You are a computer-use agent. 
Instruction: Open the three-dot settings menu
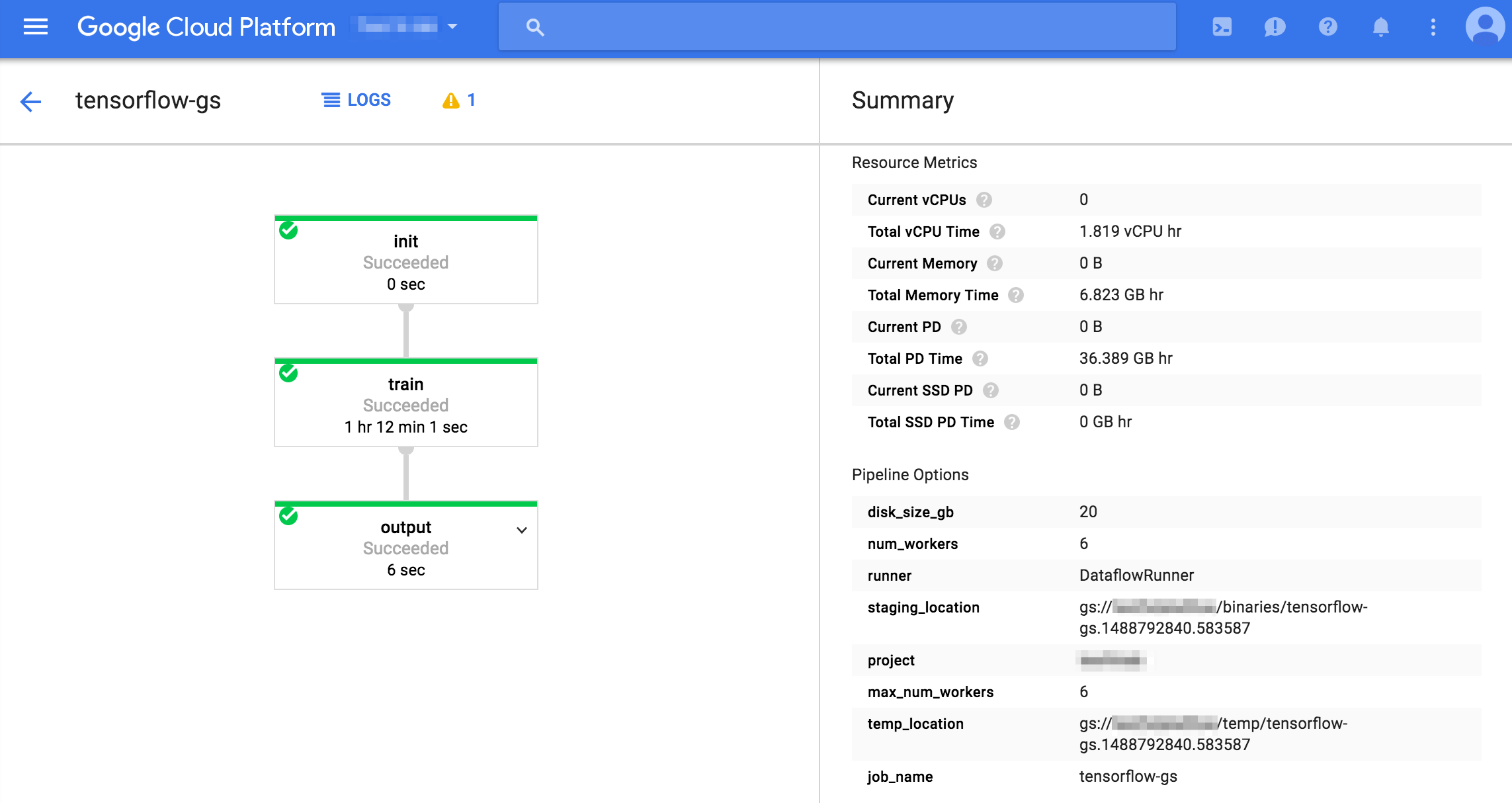coord(1433,27)
